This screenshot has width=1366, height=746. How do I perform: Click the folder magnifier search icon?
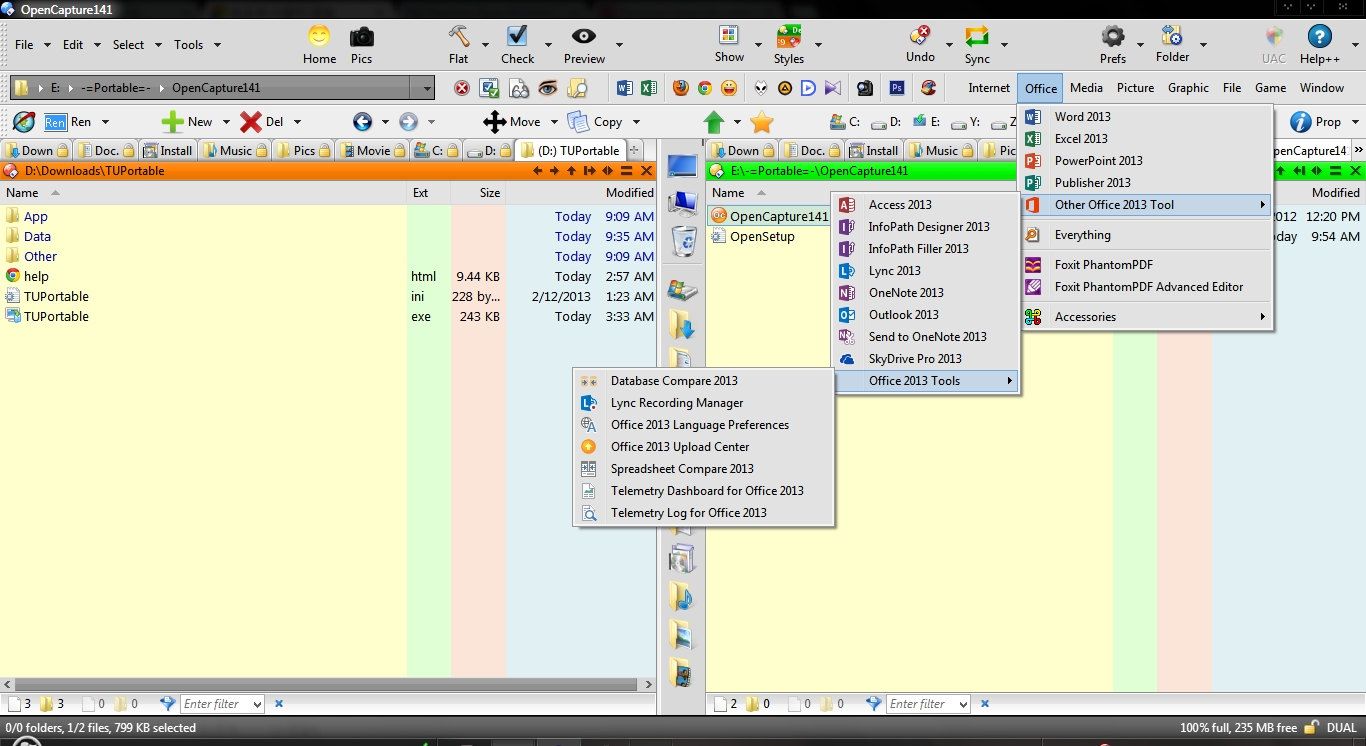click(577, 88)
